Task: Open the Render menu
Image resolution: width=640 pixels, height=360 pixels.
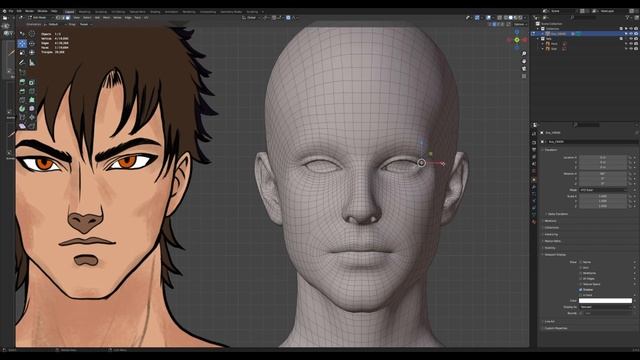Action: point(29,11)
